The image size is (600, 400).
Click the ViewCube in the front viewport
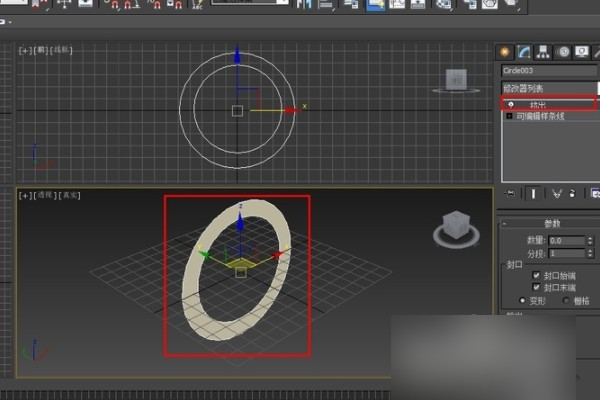click(x=456, y=80)
